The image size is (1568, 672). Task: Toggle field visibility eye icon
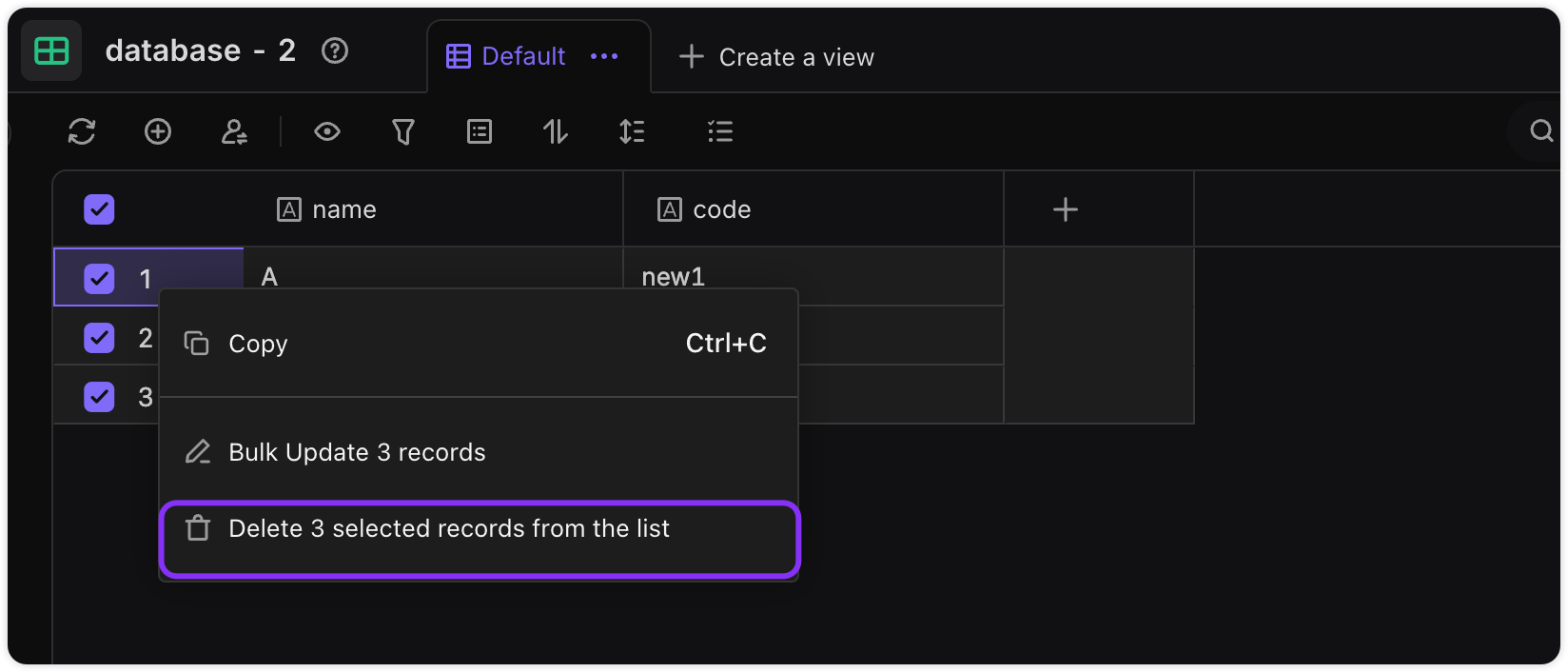click(327, 131)
